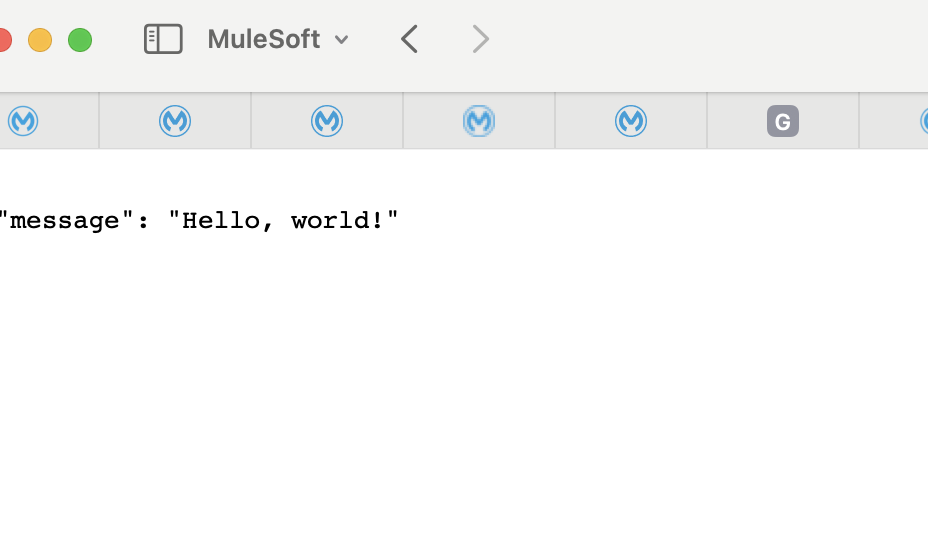Go forward with the right arrow
Screen dimensions: 928x556
coord(481,39)
